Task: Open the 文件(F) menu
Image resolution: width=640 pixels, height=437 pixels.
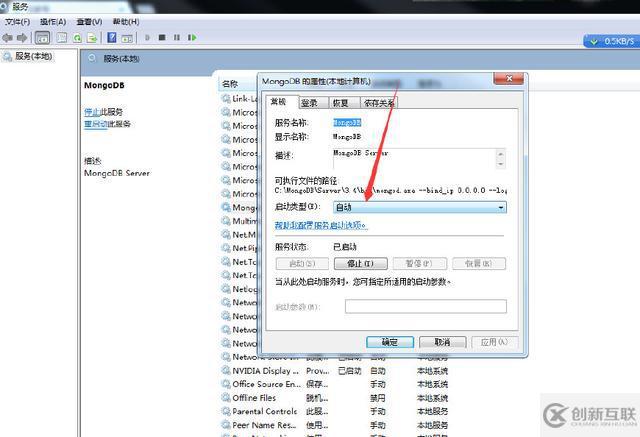Action: [x=17, y=22]
